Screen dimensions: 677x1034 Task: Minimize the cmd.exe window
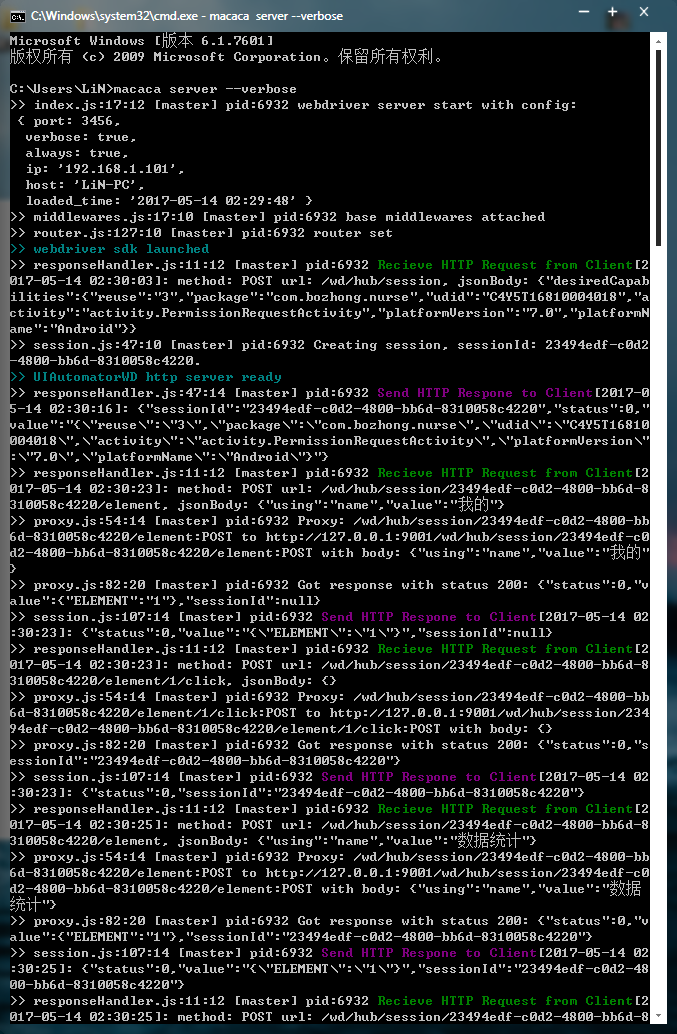(583, 13)
